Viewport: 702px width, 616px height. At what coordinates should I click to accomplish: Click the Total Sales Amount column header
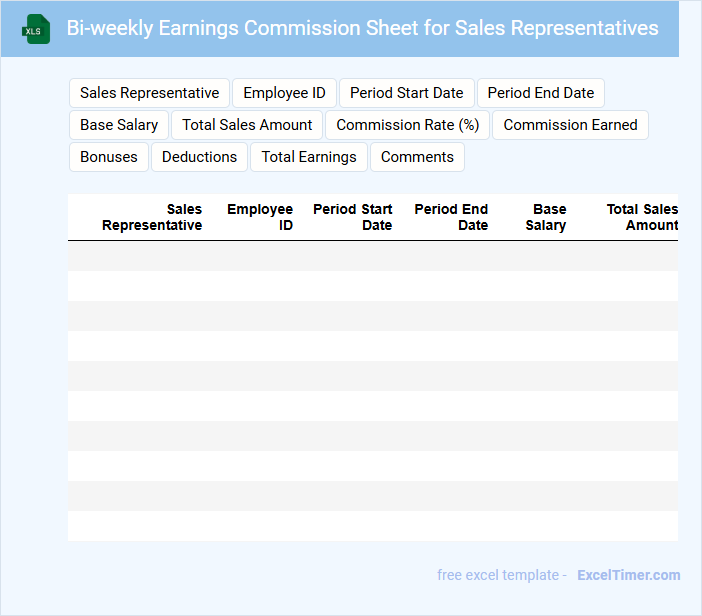coord(642,217)
